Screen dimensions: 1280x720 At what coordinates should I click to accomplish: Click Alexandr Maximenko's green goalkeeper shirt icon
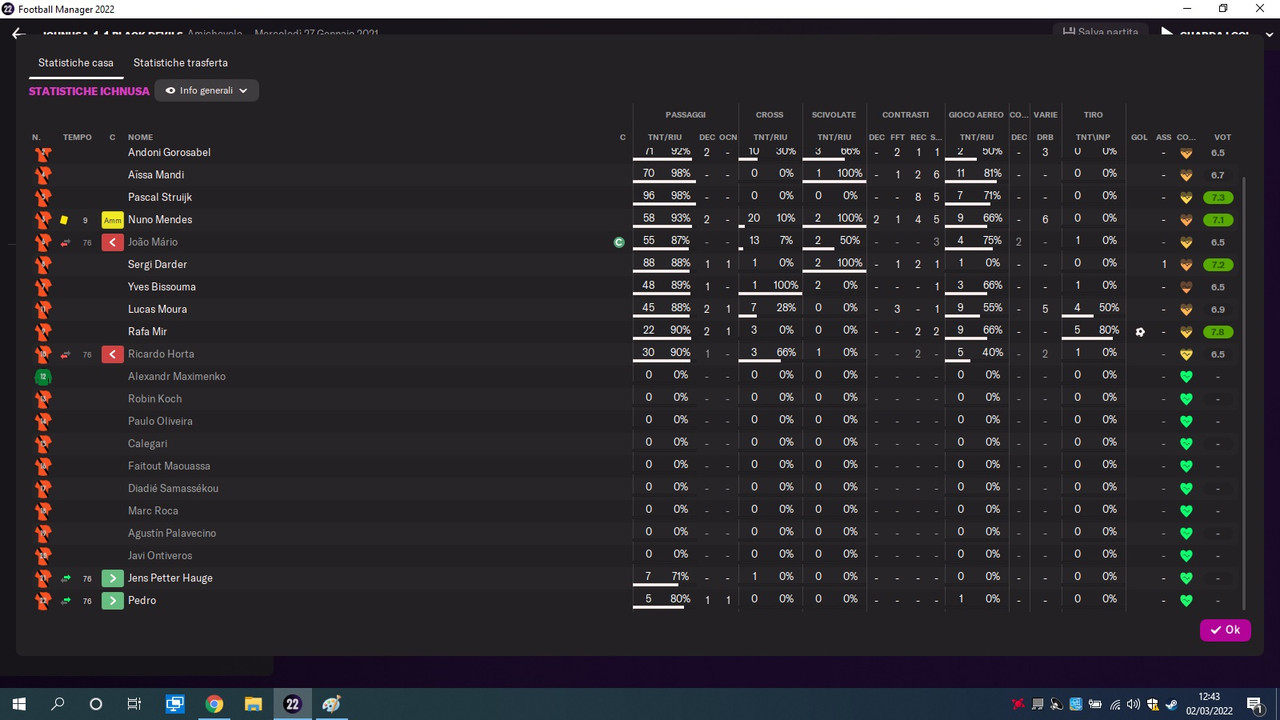coord(42,377)
